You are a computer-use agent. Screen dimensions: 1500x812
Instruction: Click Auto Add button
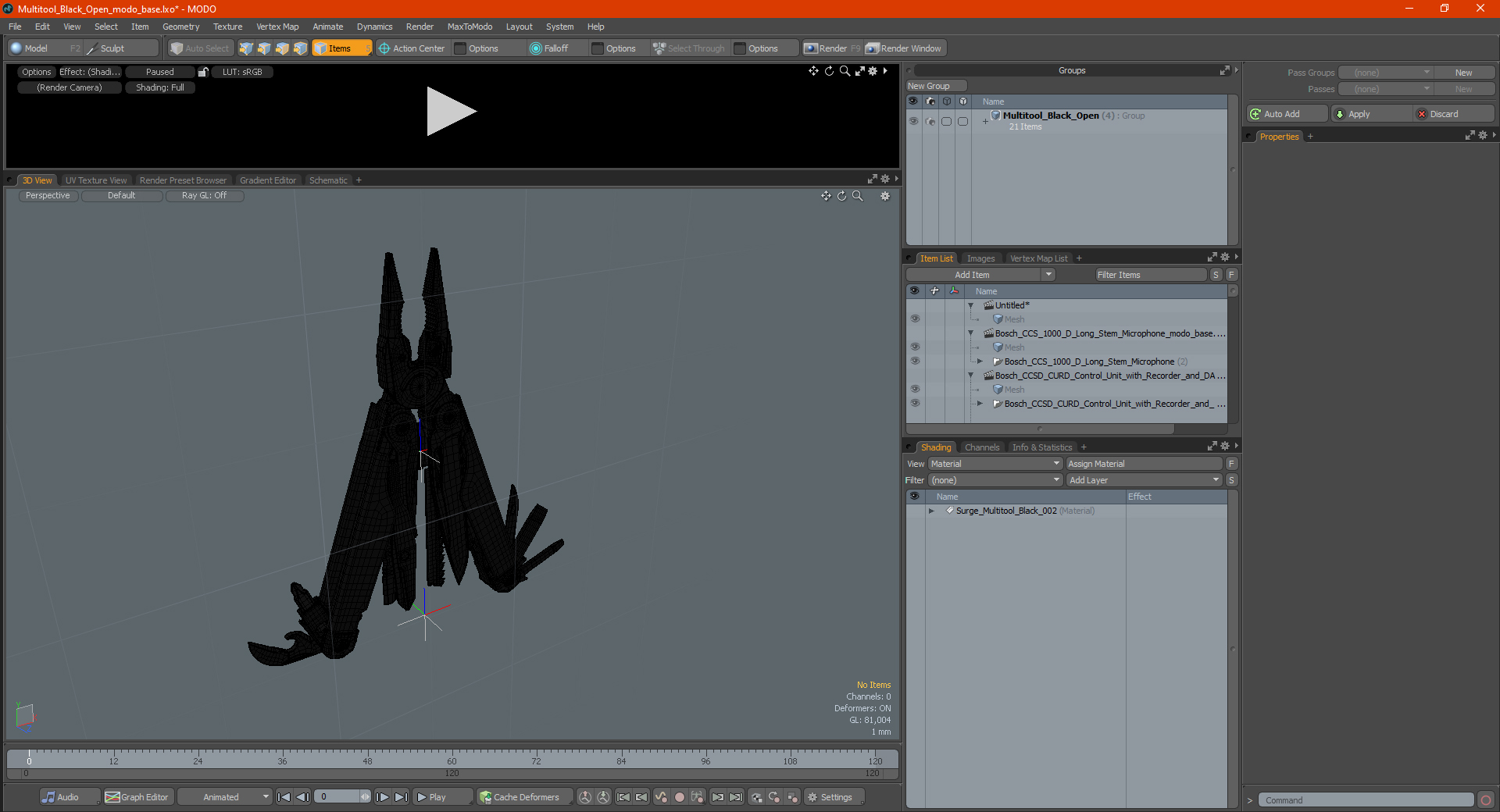click(1287, 114)
